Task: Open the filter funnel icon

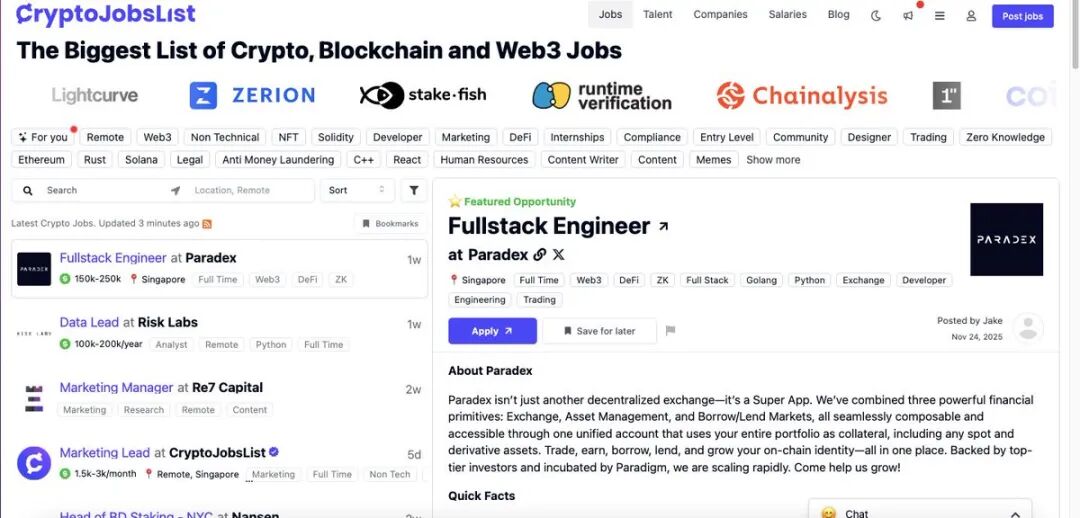Action: pyautogui.click(x=414, y=190)
